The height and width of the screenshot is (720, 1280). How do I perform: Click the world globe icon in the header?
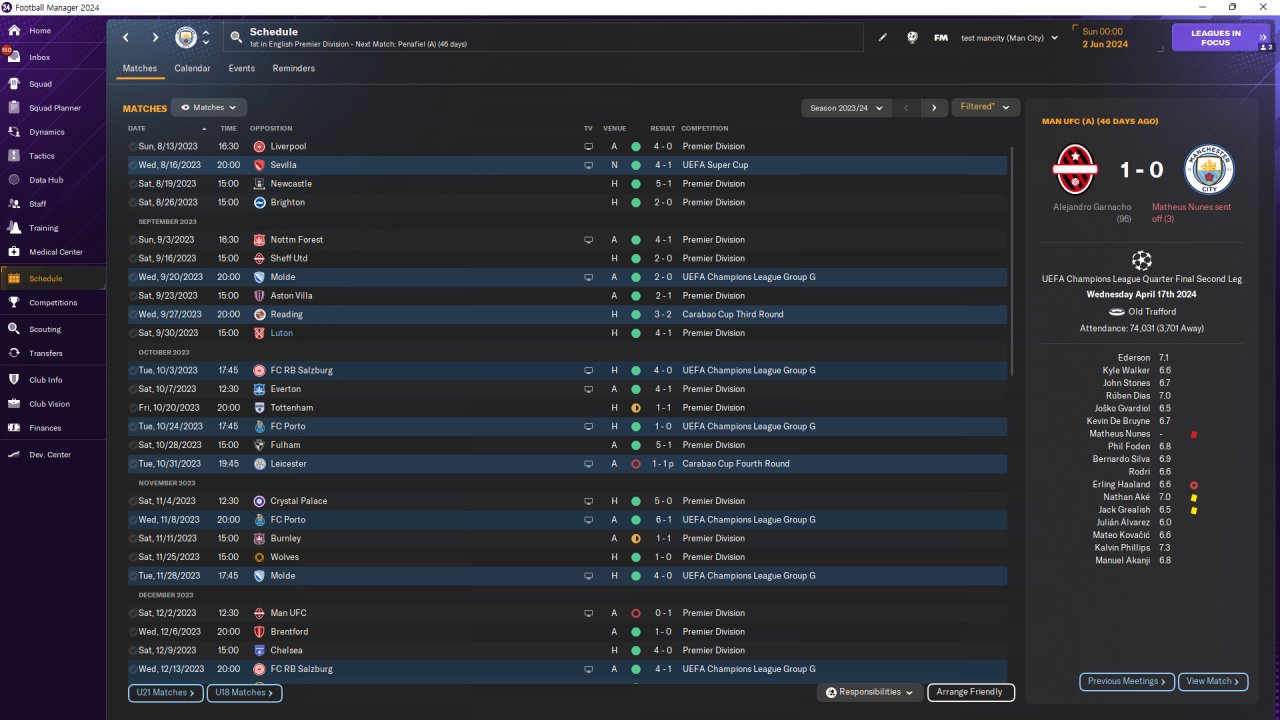(x=912, y=38)
